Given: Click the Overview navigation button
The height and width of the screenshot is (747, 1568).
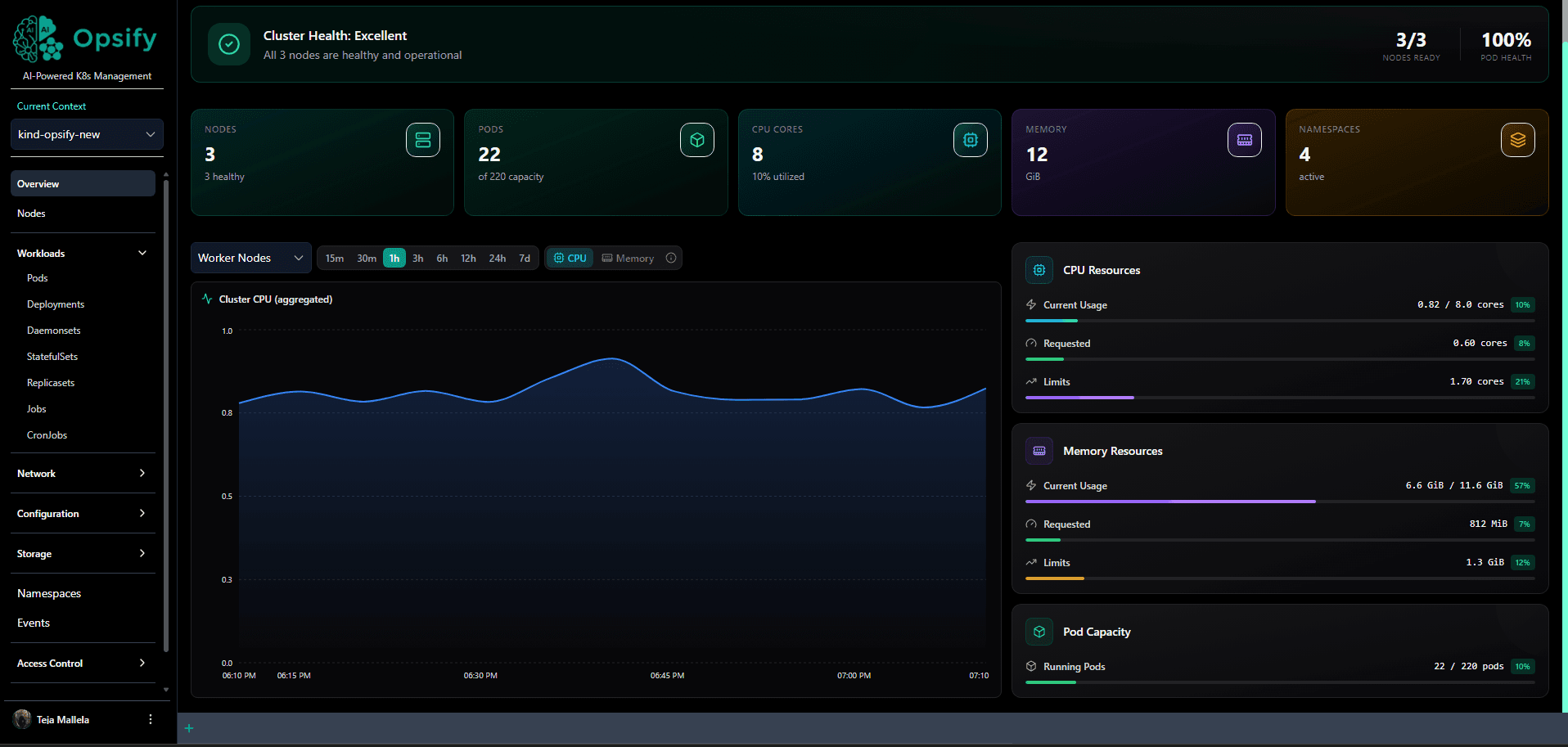Looking at the screenshot, I should (82, 183).
